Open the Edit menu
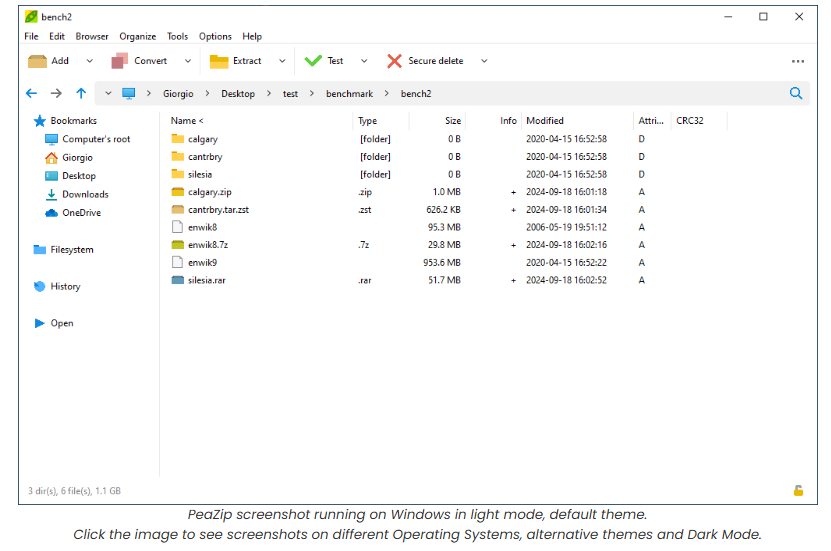This screenshot has height=551, width=831. (x=57, y=37)
